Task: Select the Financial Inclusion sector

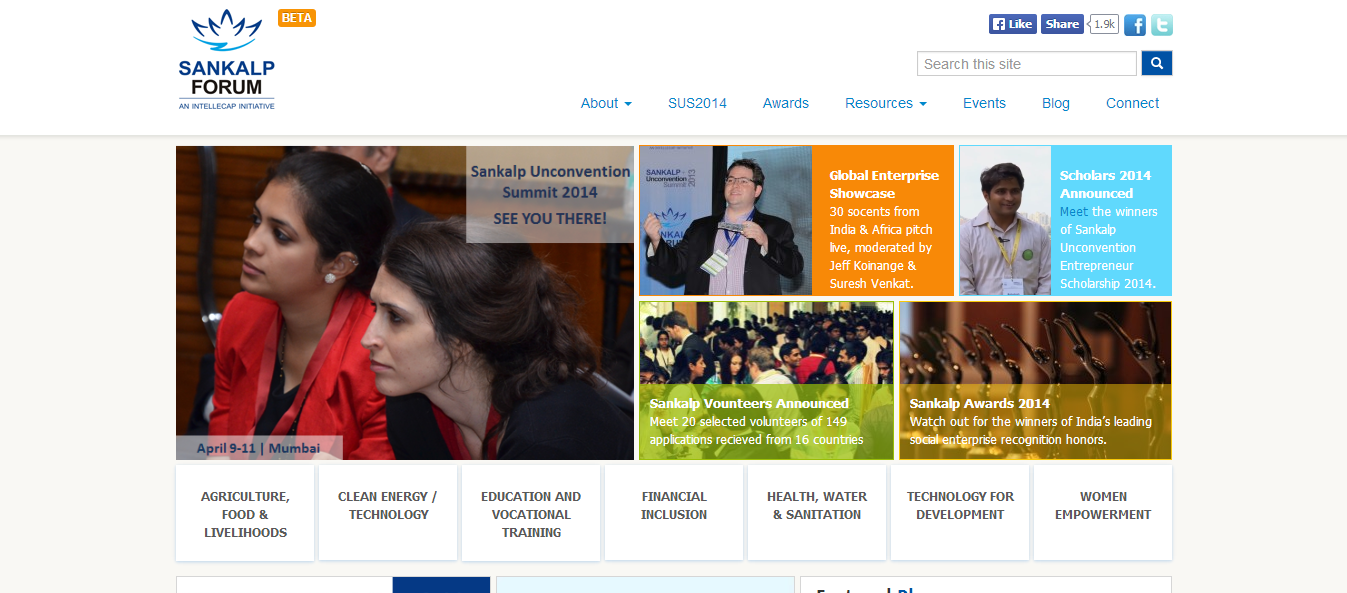Action: pyautogui.click(x=674, y=513)
